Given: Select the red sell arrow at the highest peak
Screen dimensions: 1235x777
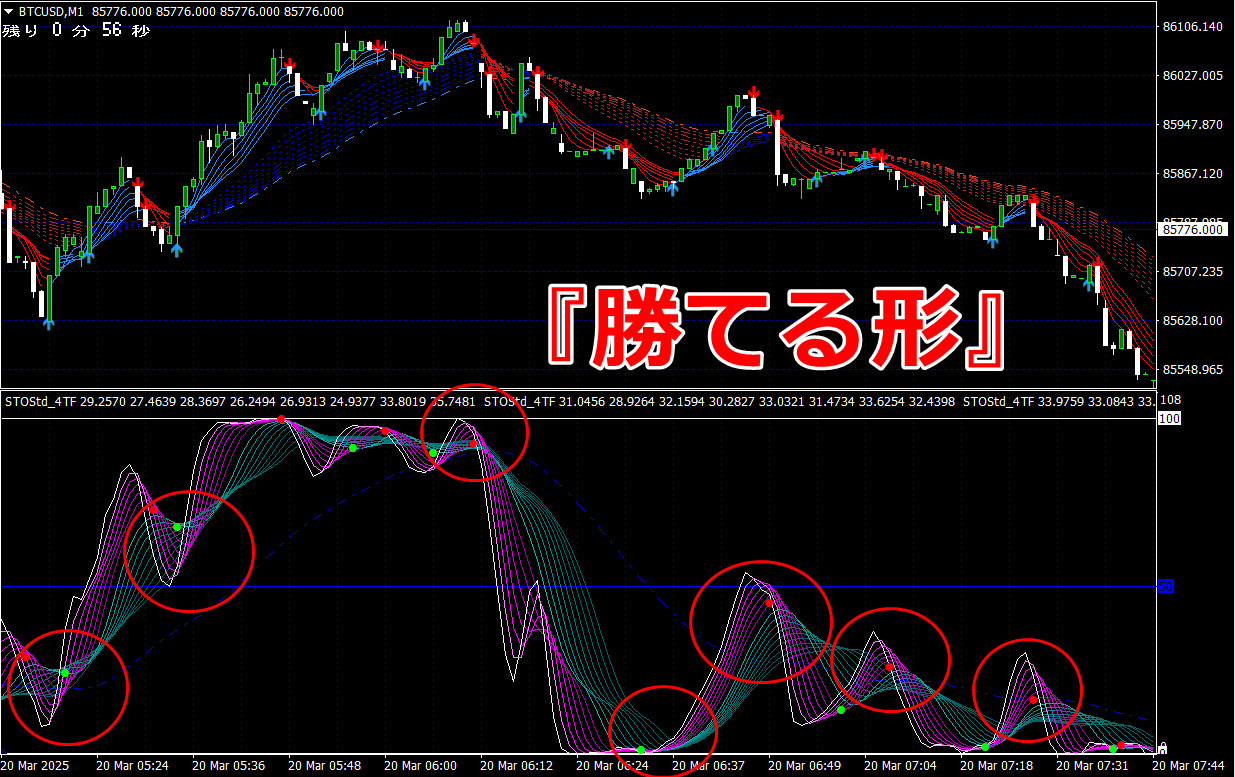Looking at the screenshot, I should (475, 41).
